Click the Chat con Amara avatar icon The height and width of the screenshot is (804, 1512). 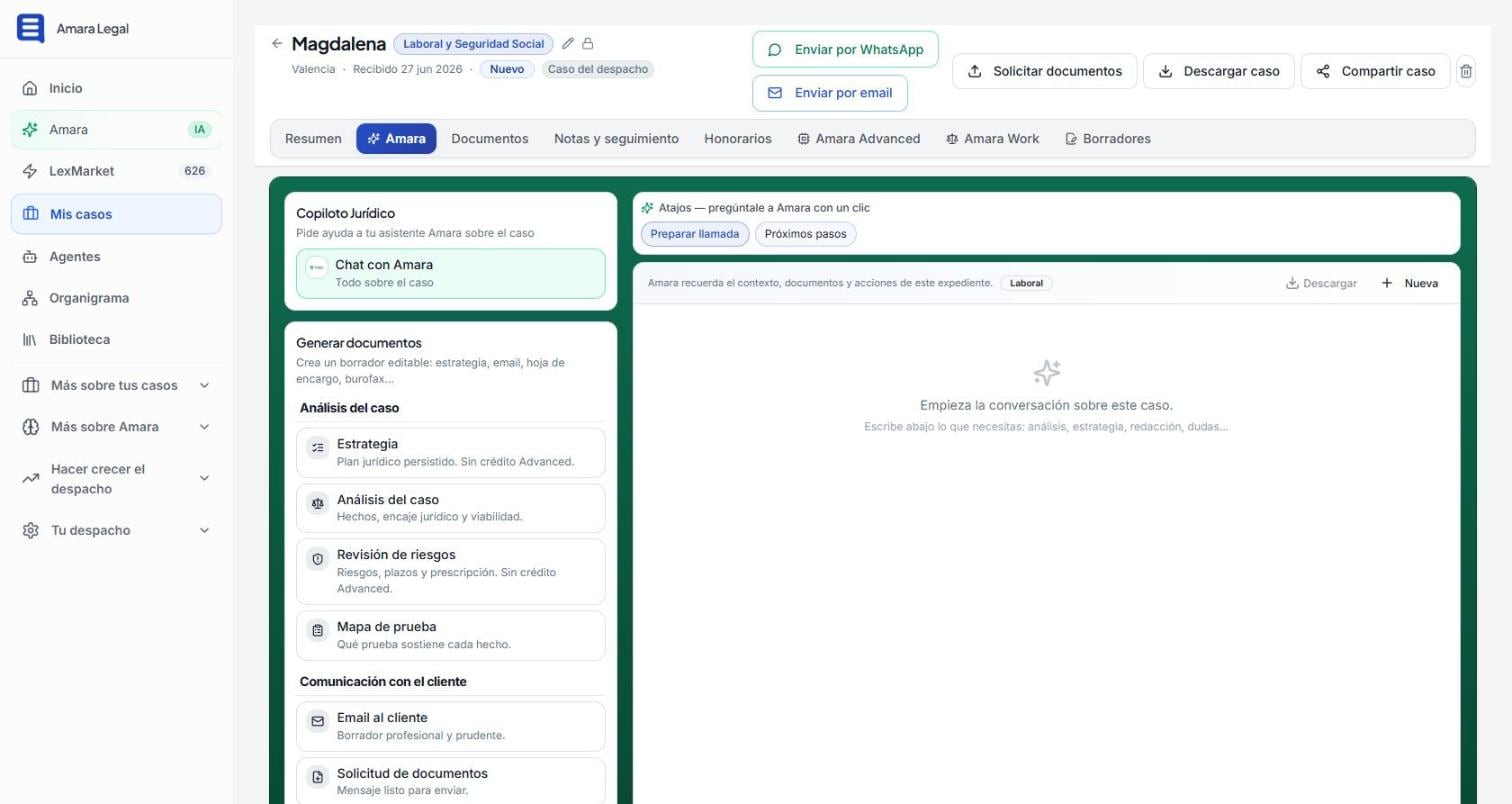point(316,268)
